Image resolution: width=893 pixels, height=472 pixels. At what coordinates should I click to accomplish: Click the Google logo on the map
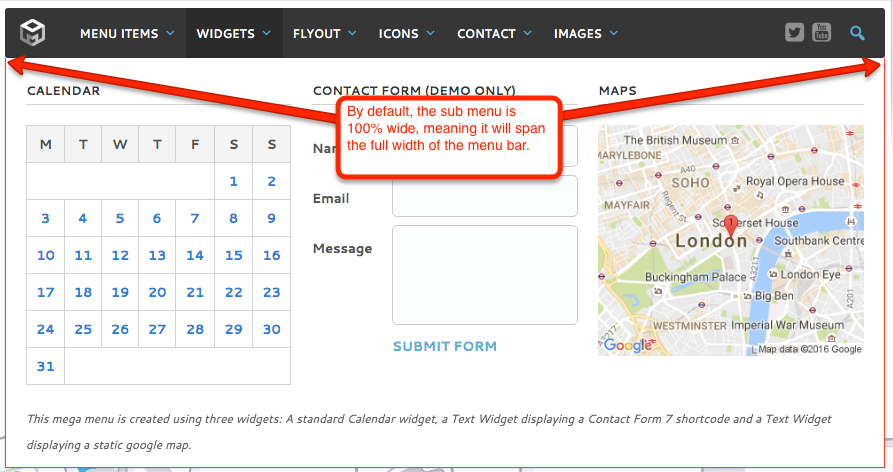627,346
